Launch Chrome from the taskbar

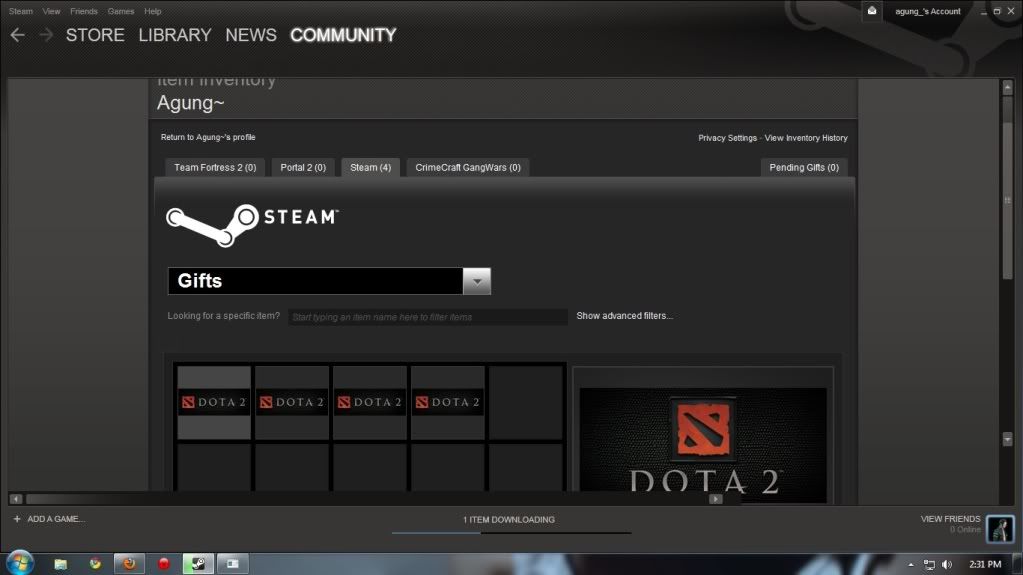coord(95,564)
